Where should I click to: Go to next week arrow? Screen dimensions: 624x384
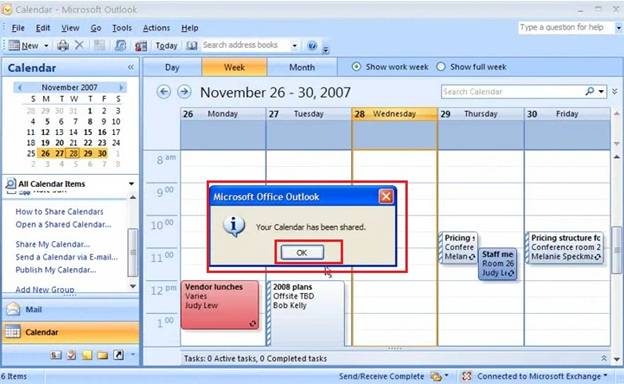click(184, 92)
